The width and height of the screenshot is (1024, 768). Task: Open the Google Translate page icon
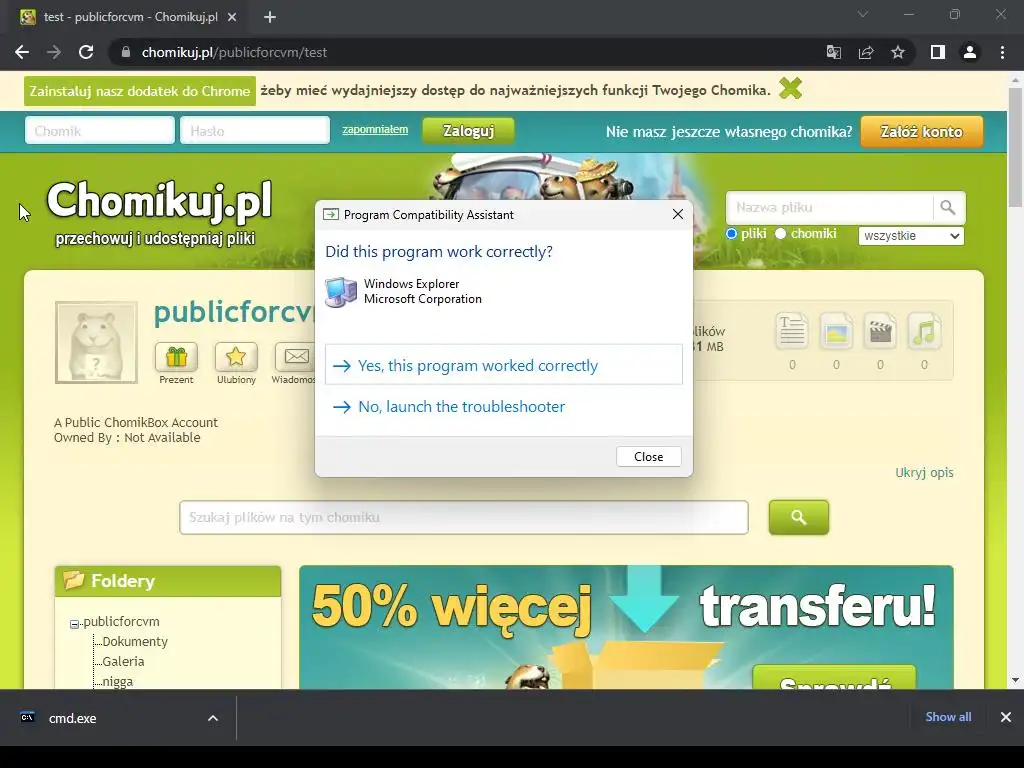tap(833, 52)
